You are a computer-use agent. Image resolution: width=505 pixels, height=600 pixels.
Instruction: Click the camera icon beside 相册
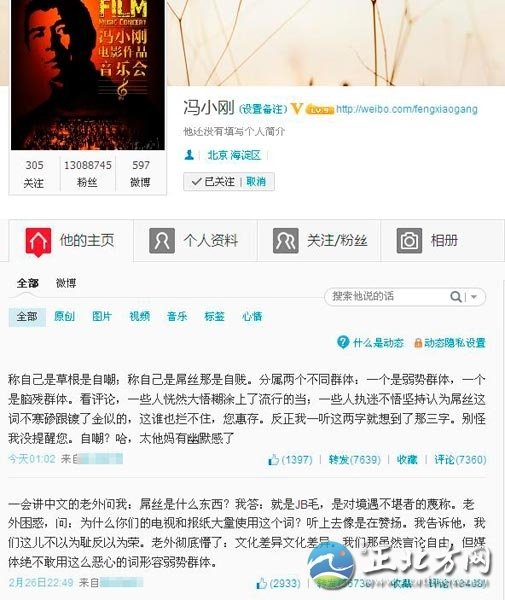(409, 241)
